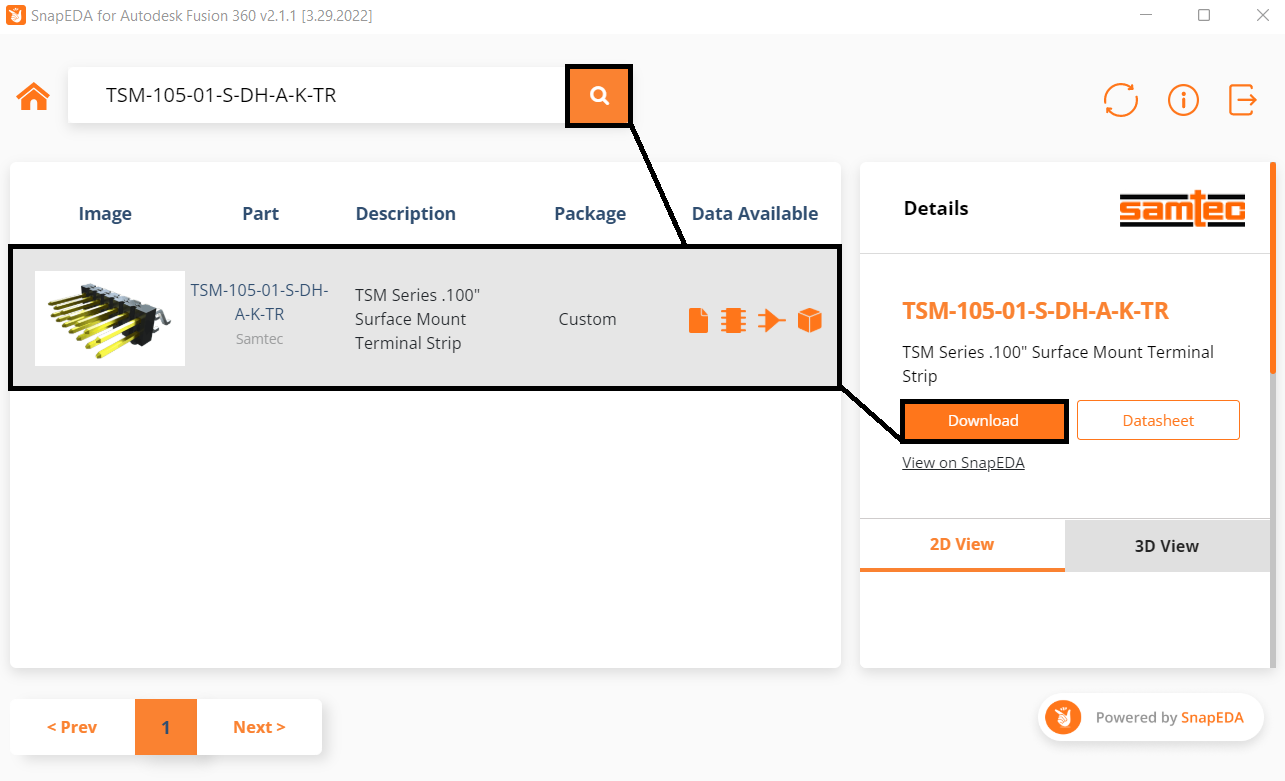Go to the SnapEDA home screen

pyautogui.click(x=33, y=96)
